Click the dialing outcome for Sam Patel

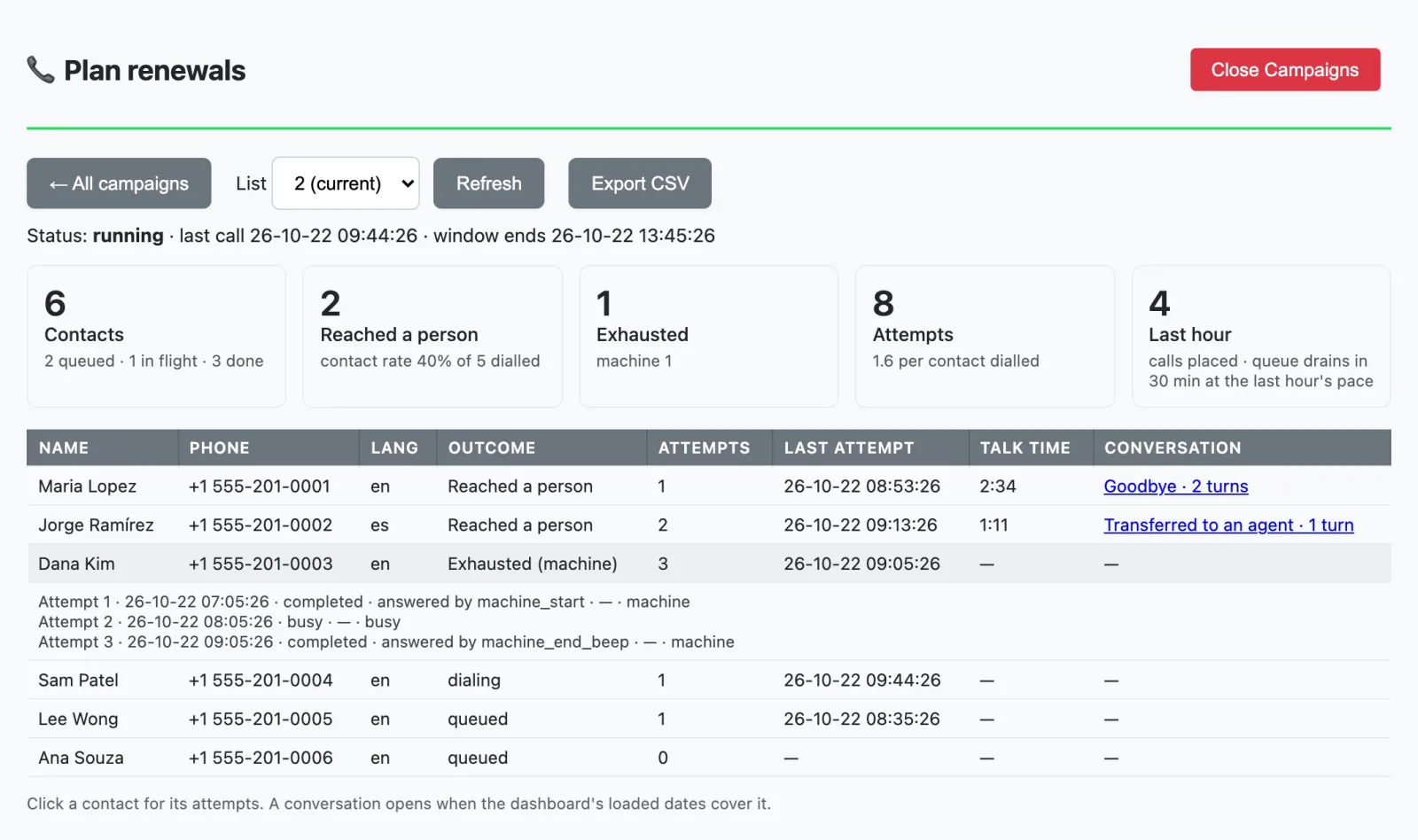coord(474,681)
